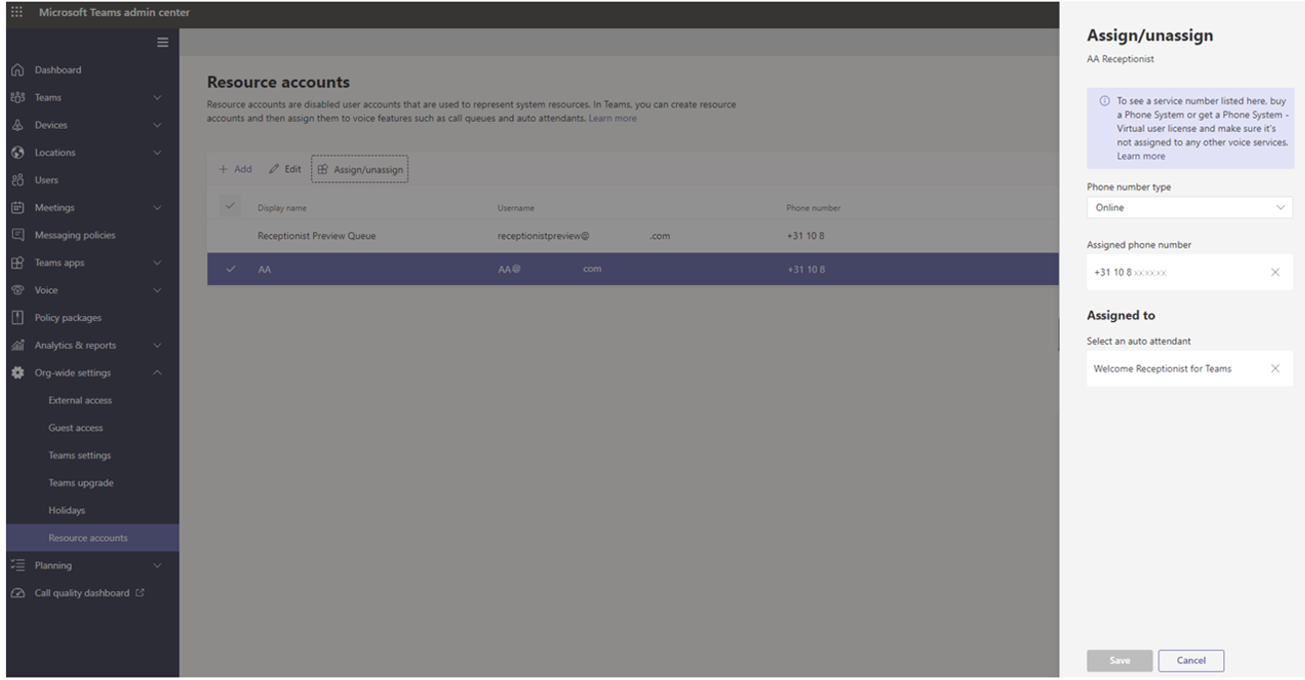Image resolution: width=1305 pixels, height=680 pixels.
Task: Toggle the select-all checkbox in table header
Action: point(231,206)
